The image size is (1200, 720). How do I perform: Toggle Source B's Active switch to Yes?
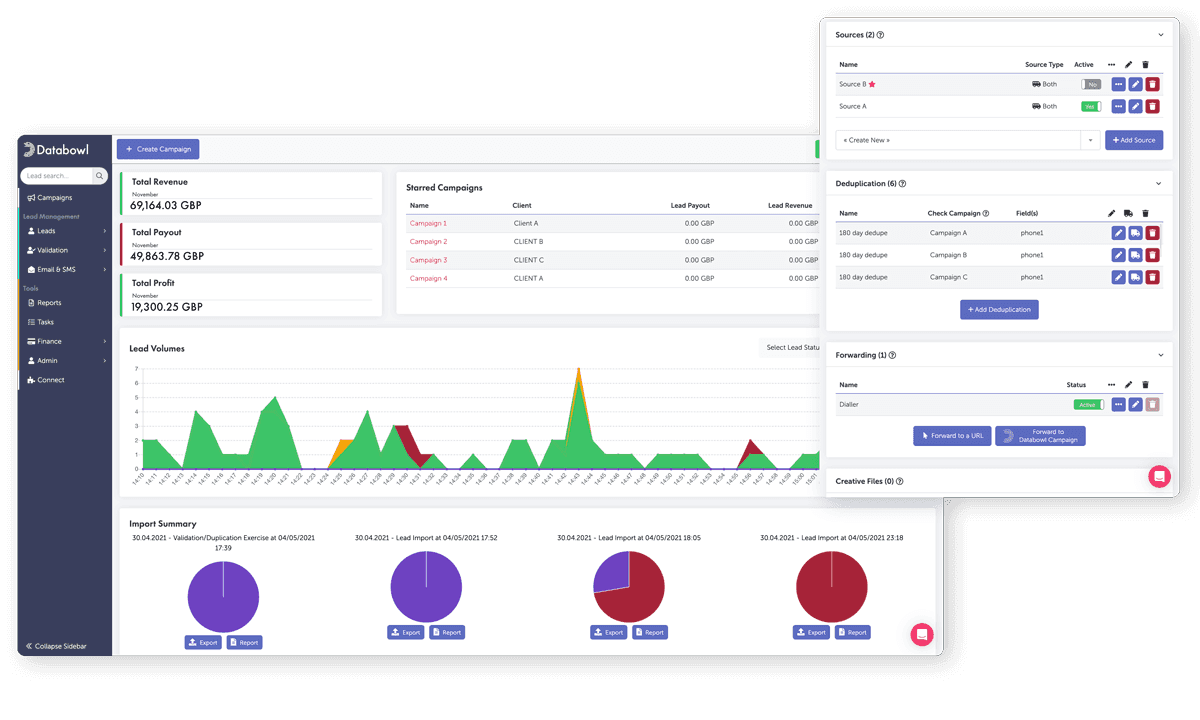(x=1090, y=84)
